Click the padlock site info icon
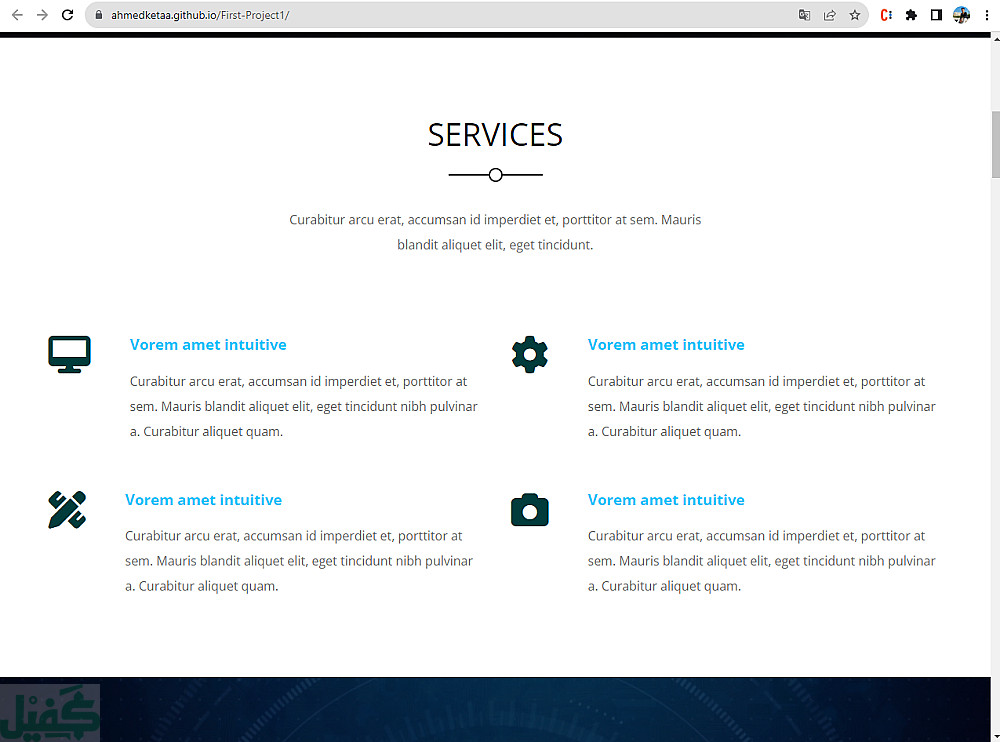The height and width of the screenshot is (742, 1000). [x=98, y=15]
